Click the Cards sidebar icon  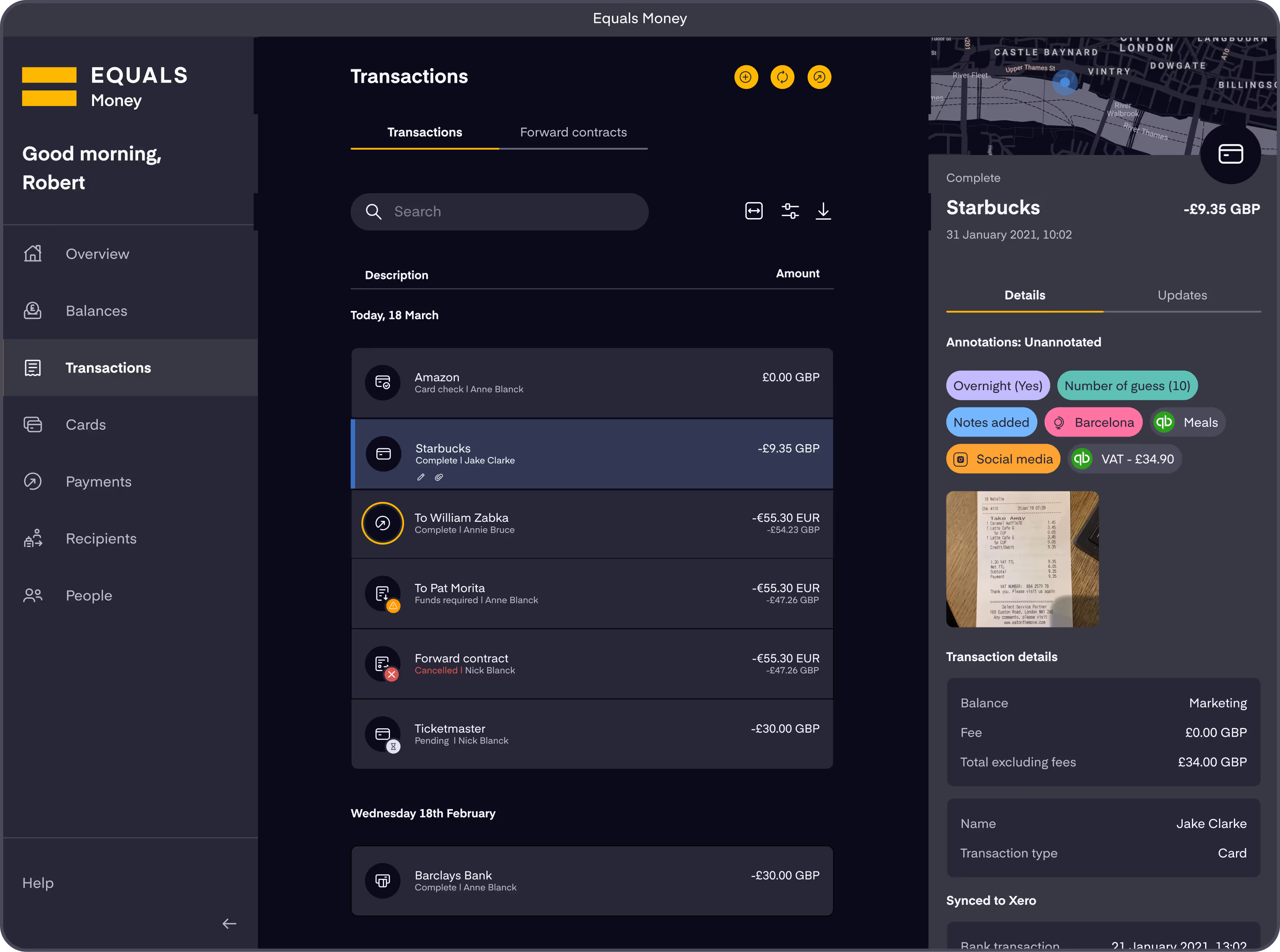33,425
